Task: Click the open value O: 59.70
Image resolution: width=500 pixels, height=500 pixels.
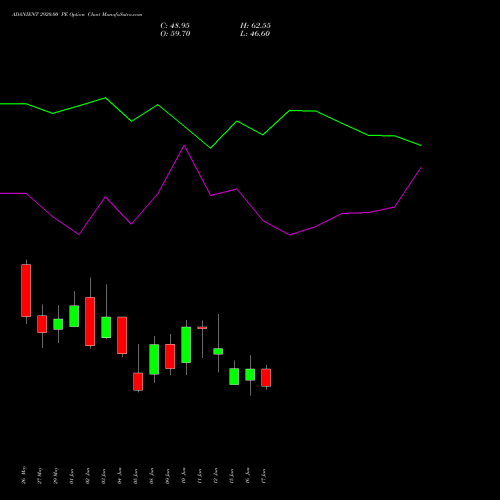Action: (x=175, y=34)
